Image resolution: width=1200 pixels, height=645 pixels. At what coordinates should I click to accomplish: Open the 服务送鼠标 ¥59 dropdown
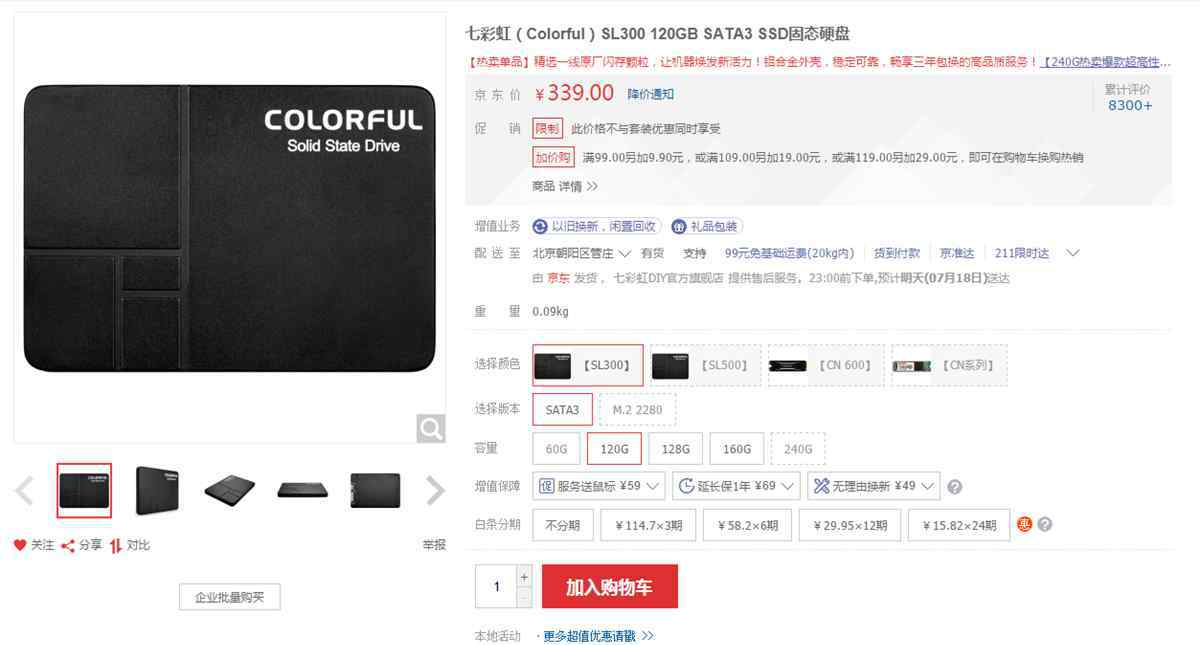pos(599,486)
